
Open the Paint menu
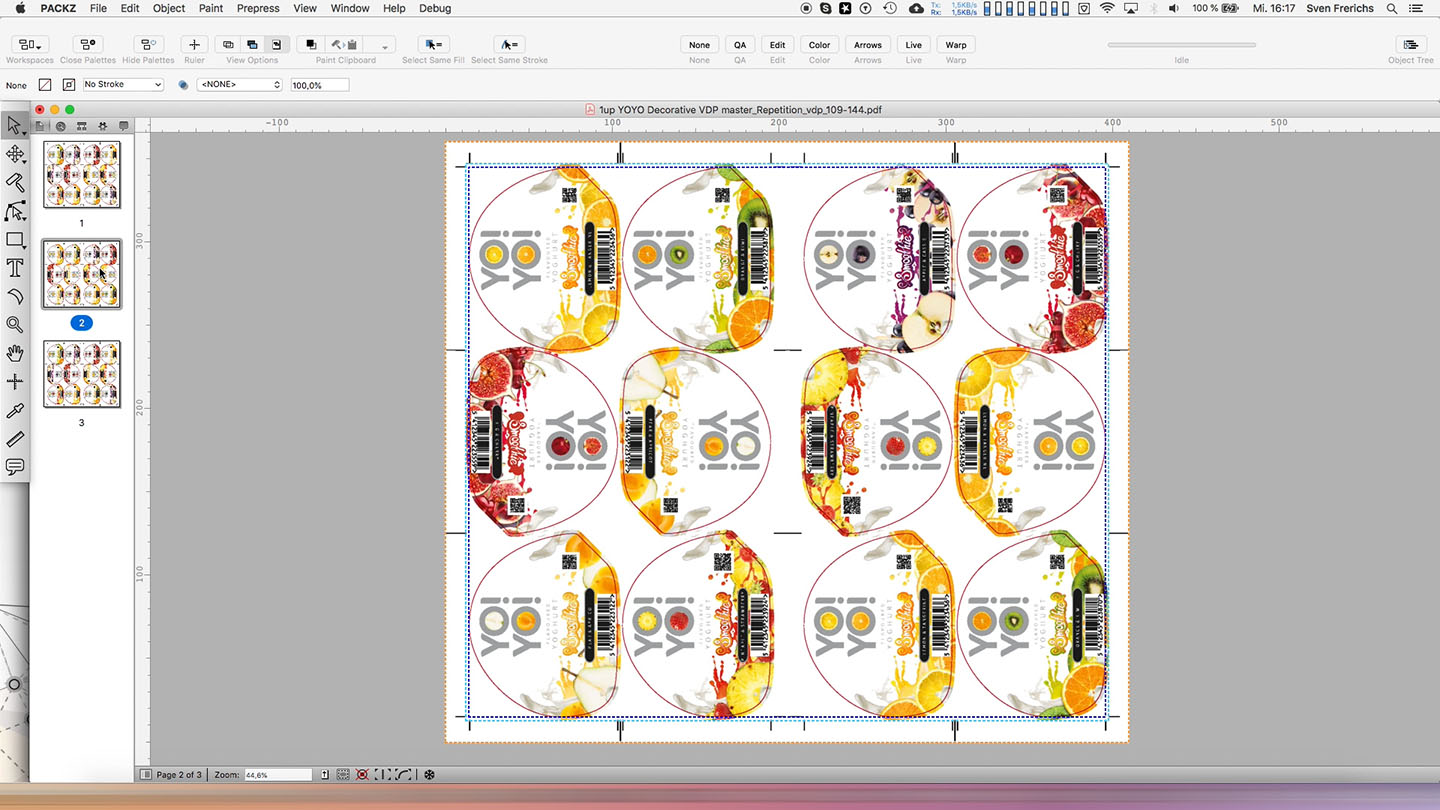[211, 8]
